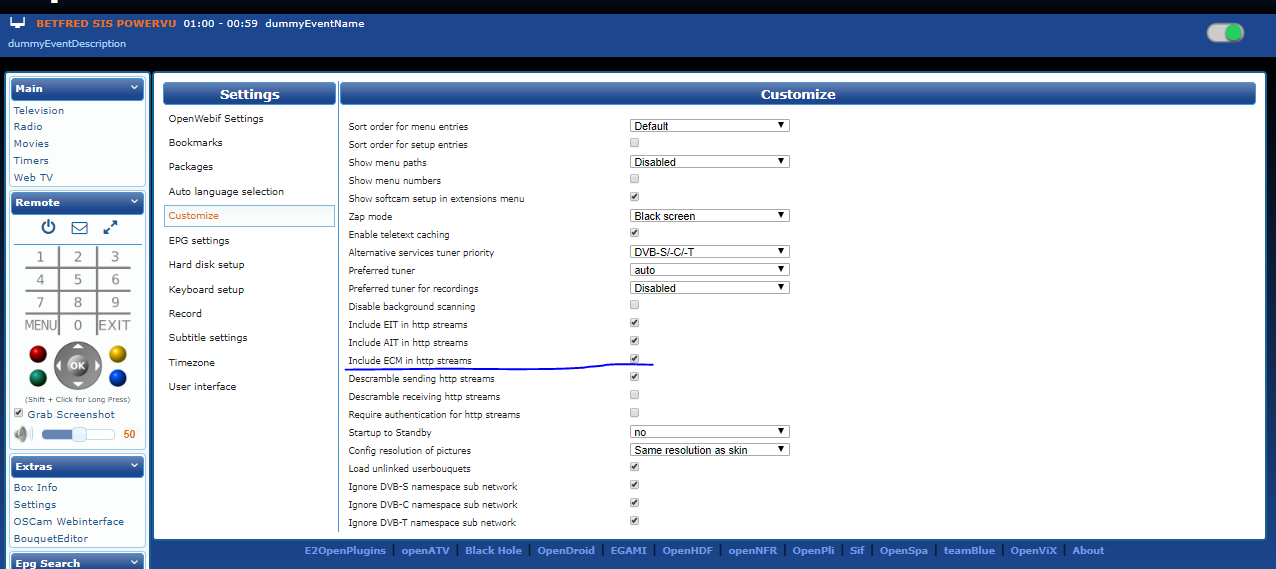
Task: Collapse the Main panel chevron
Action: tap(135, 88)
